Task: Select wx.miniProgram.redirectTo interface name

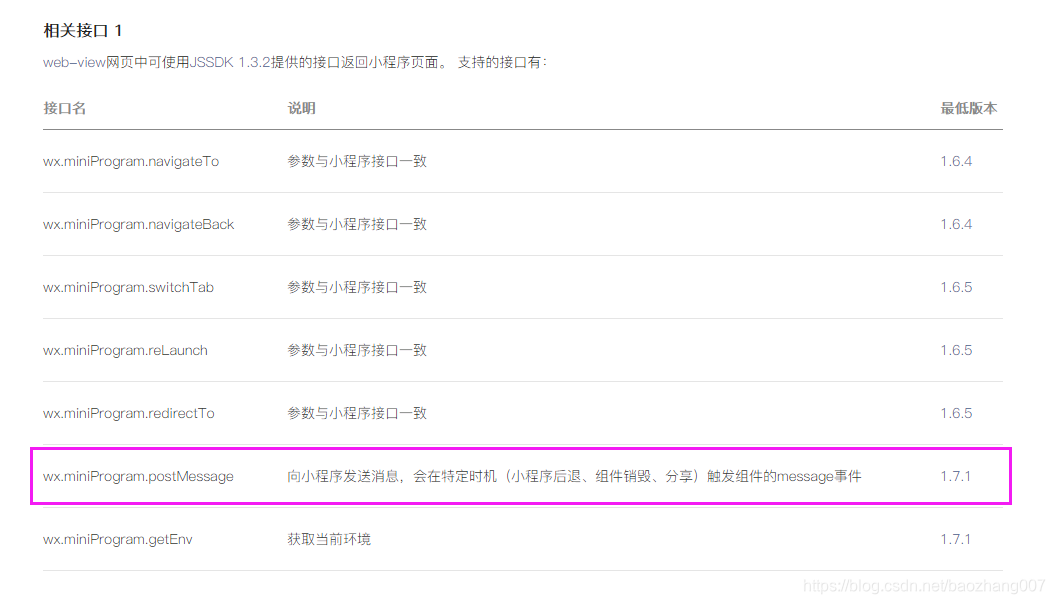Action: click(129, 414)
